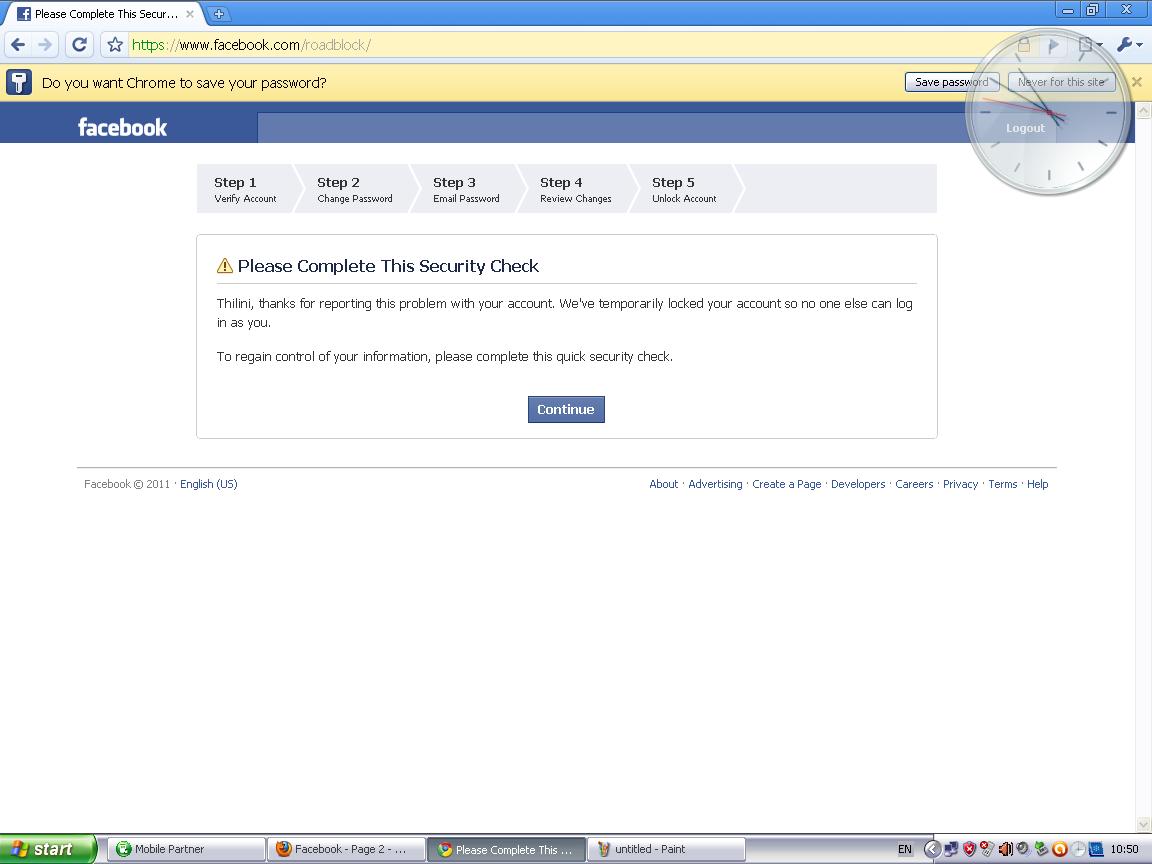Click the orange circular tray icon
This screenshot has width=1152, height=864.
[1059, 849]
